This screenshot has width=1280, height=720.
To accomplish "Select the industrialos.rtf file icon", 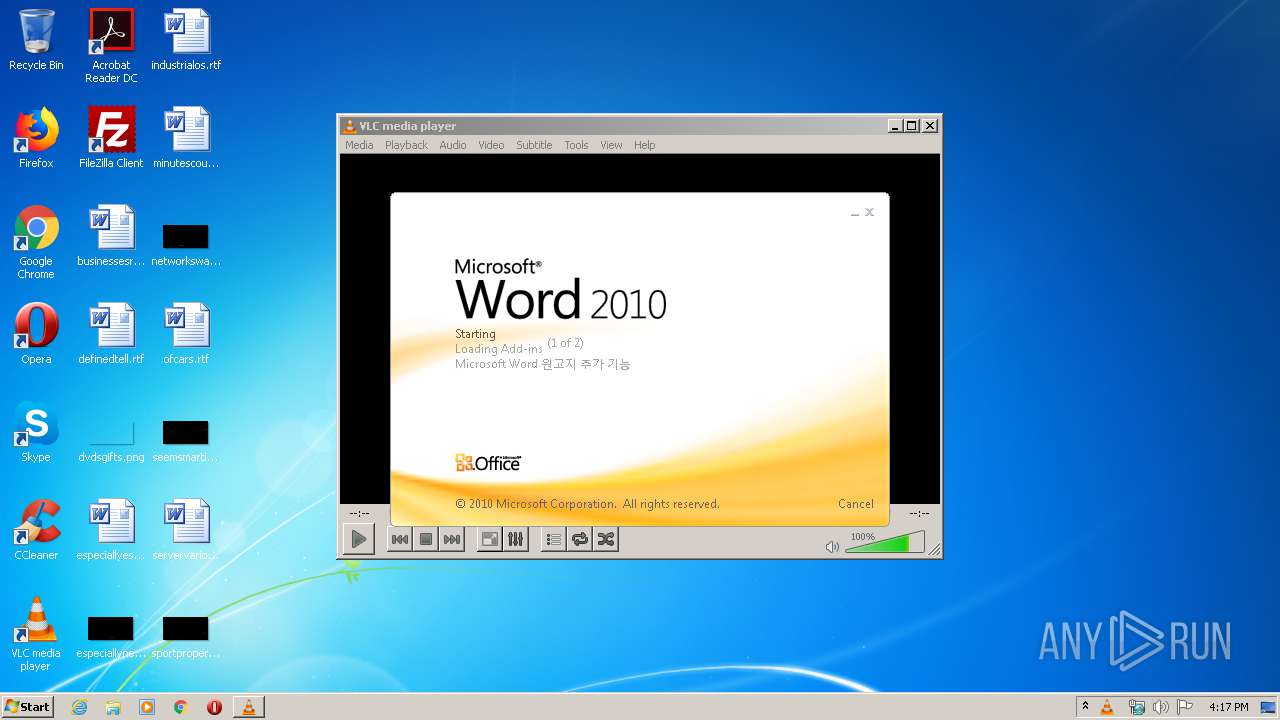I will tap(186, 40).
